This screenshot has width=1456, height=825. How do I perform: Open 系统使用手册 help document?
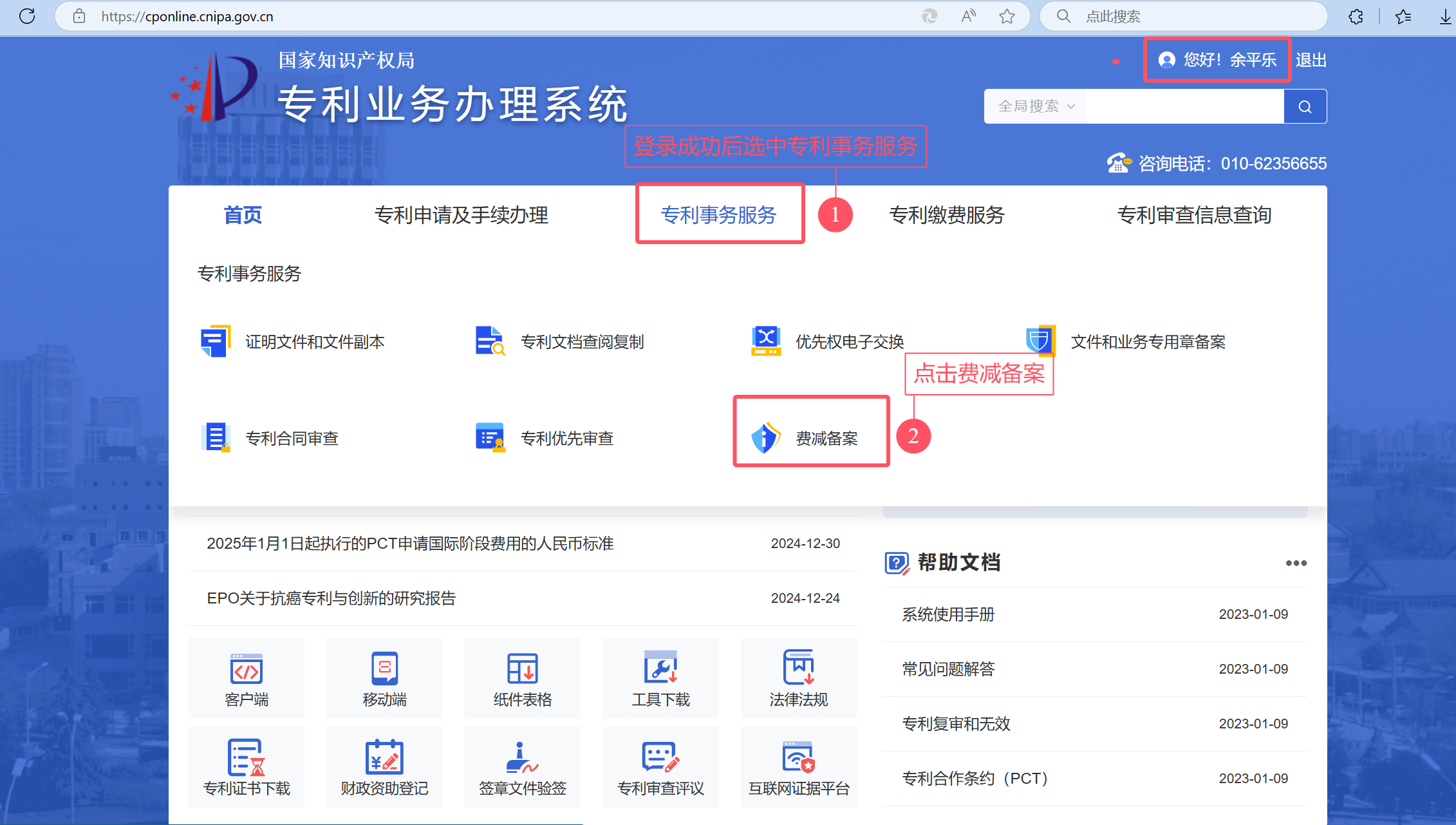tap(948, 614)
